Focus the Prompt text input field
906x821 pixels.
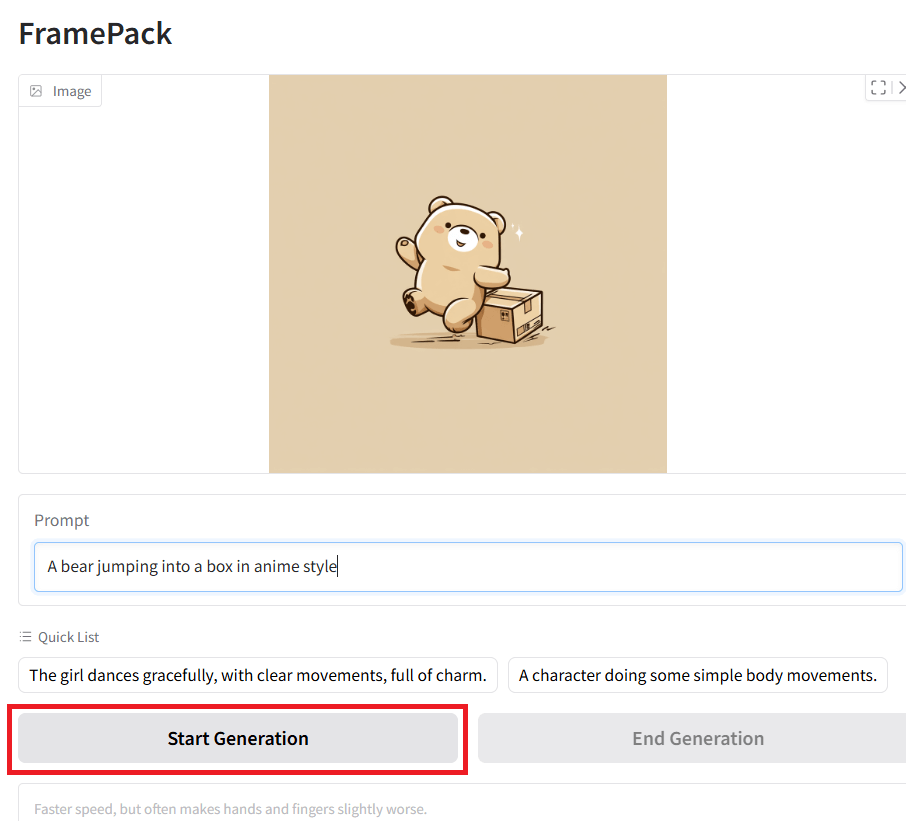click(468, 567)
